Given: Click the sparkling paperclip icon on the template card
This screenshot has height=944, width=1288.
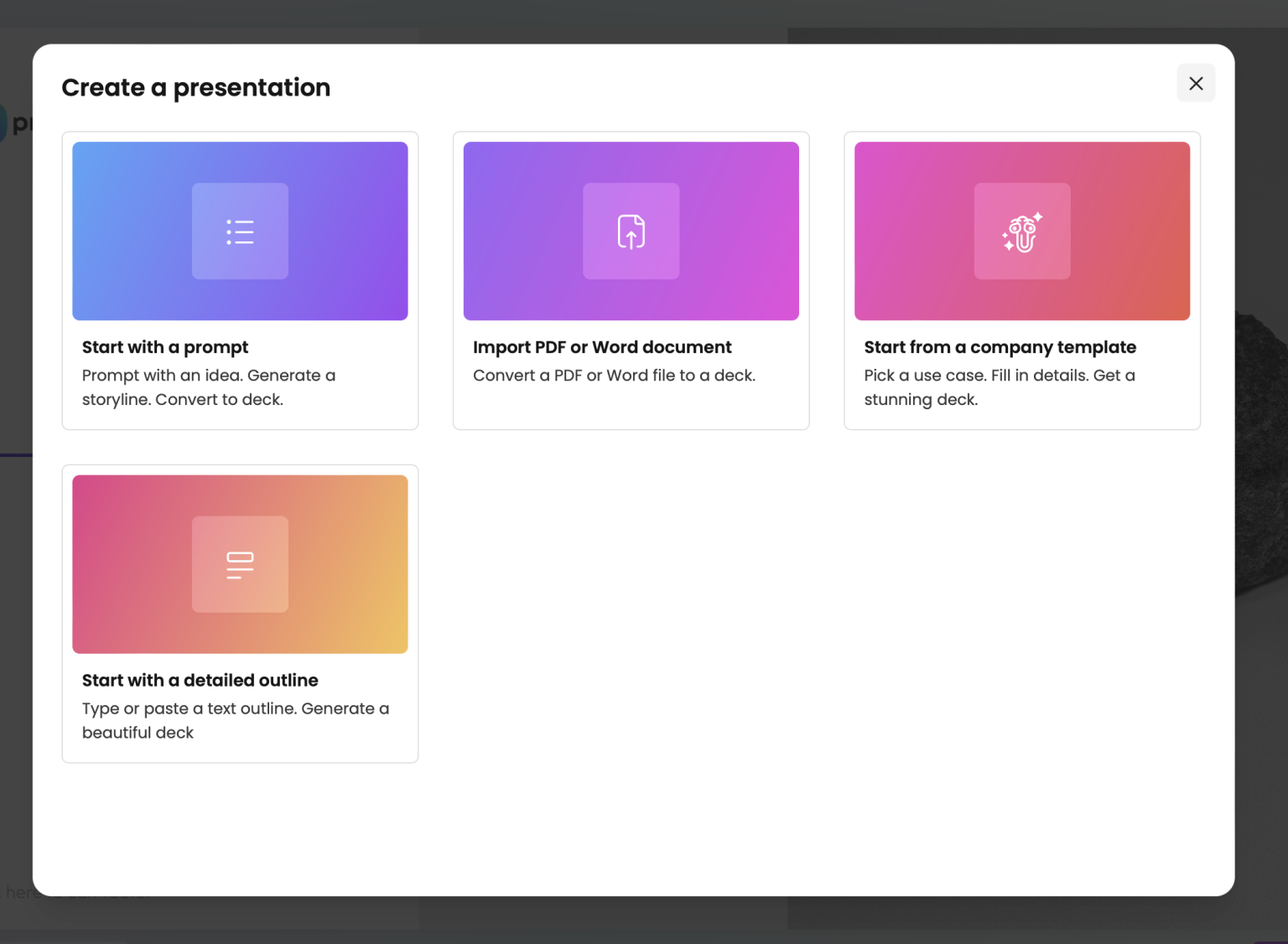Looking at the screenshot, I should tap(1021, 231).
